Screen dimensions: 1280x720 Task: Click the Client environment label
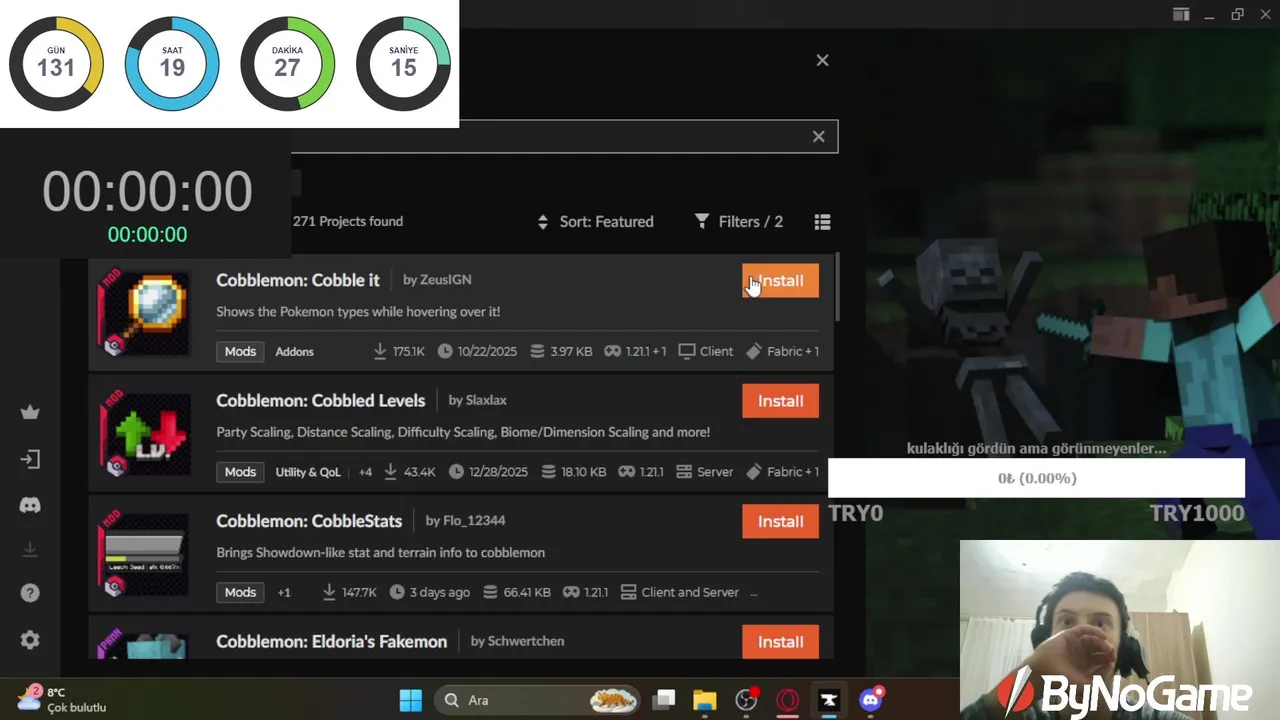pos(706,352)
